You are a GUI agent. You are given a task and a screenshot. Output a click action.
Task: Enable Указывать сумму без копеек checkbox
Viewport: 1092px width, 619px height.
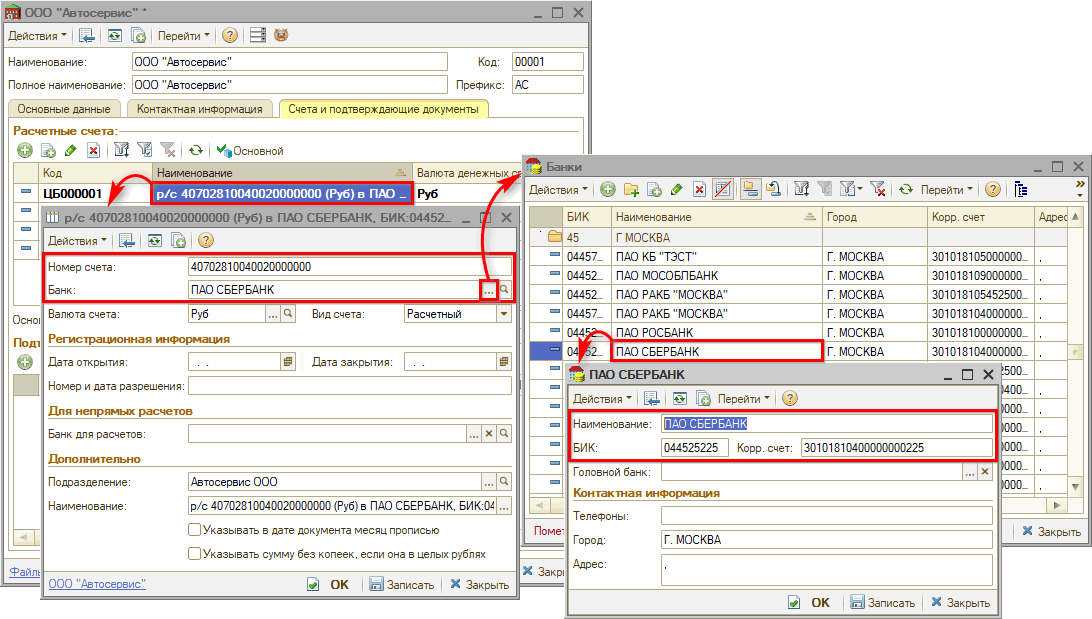click(195, 554)
